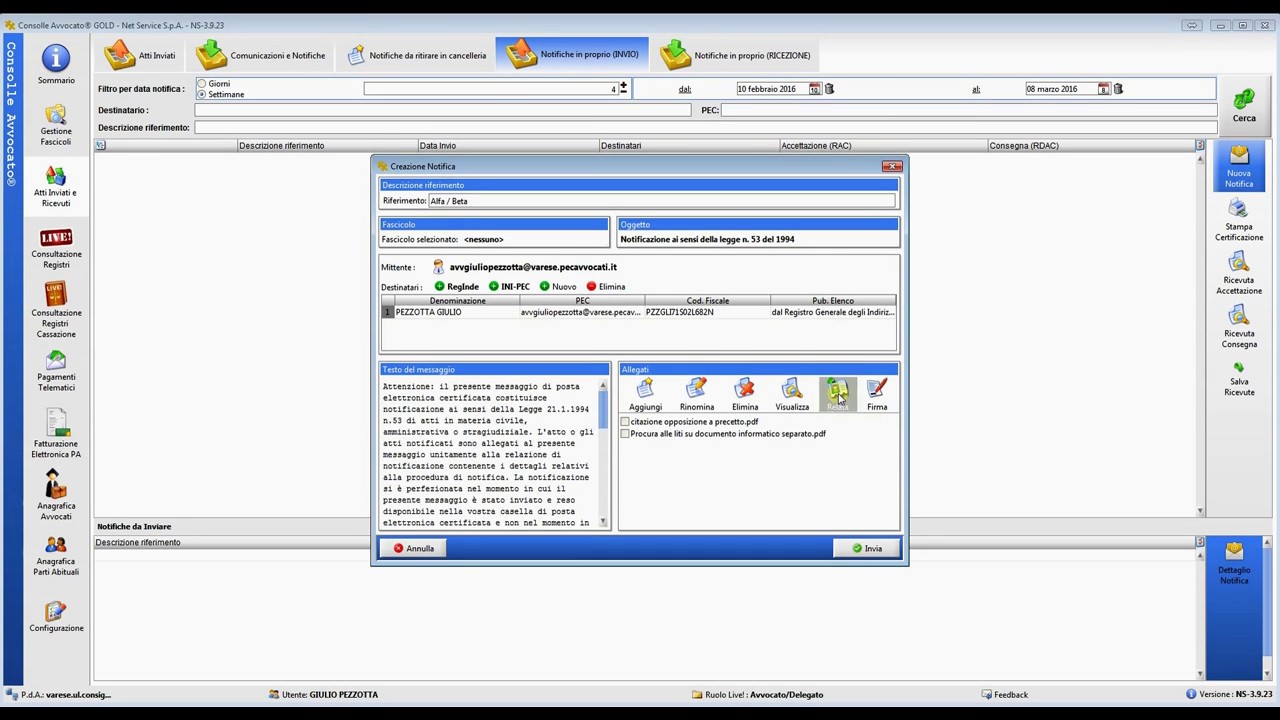Close the Creazione Notifica dialog
Screen dimensions: 1280x720
[x=892, y=166]
